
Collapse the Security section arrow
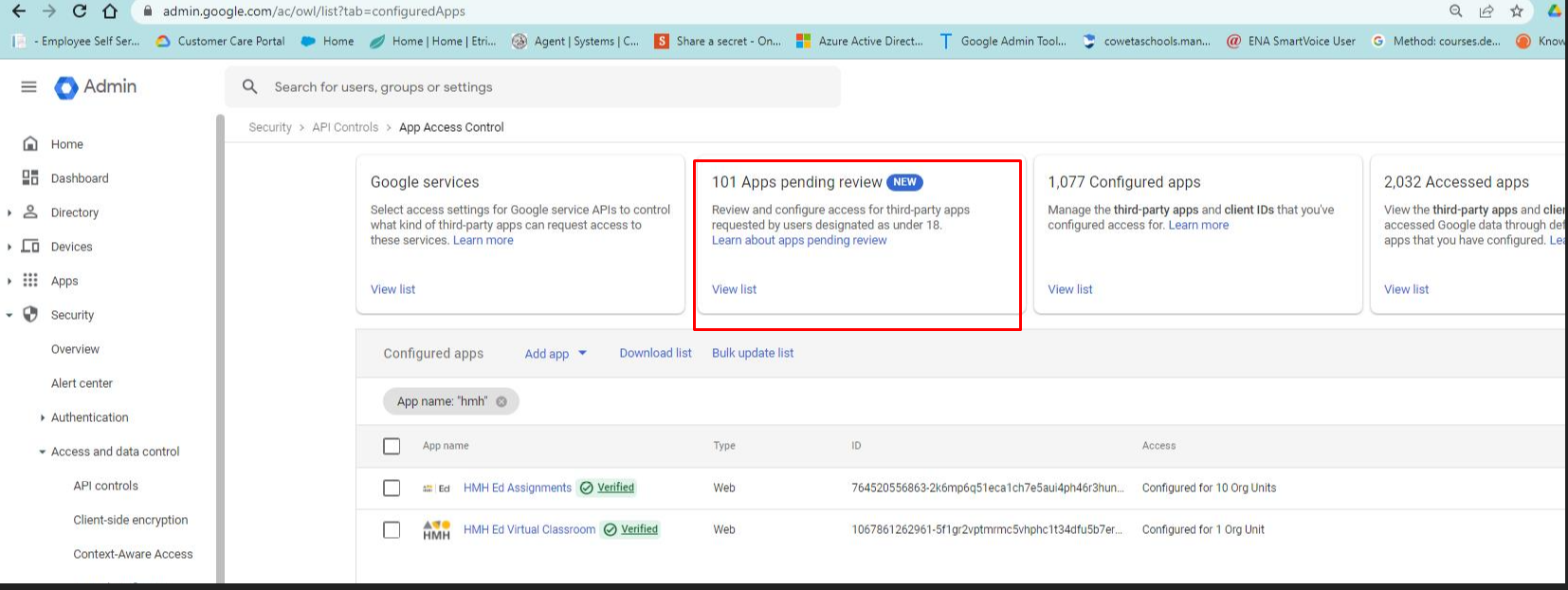pyautogui.click(x=9, y=315)
